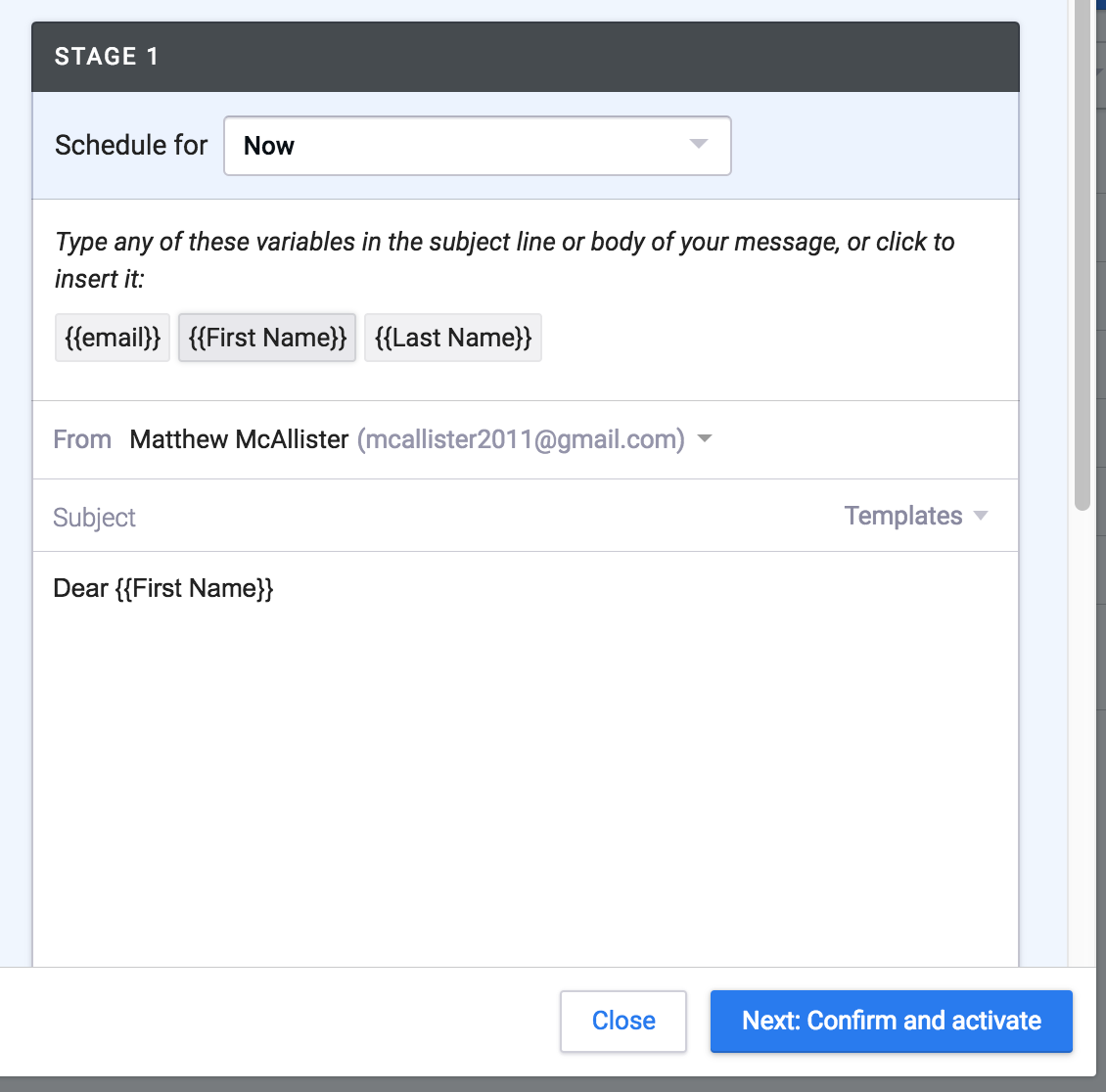The width and height of the screenshot is (1106, 1092).
Task: Select the Subject input field
Action: (392, 517)
